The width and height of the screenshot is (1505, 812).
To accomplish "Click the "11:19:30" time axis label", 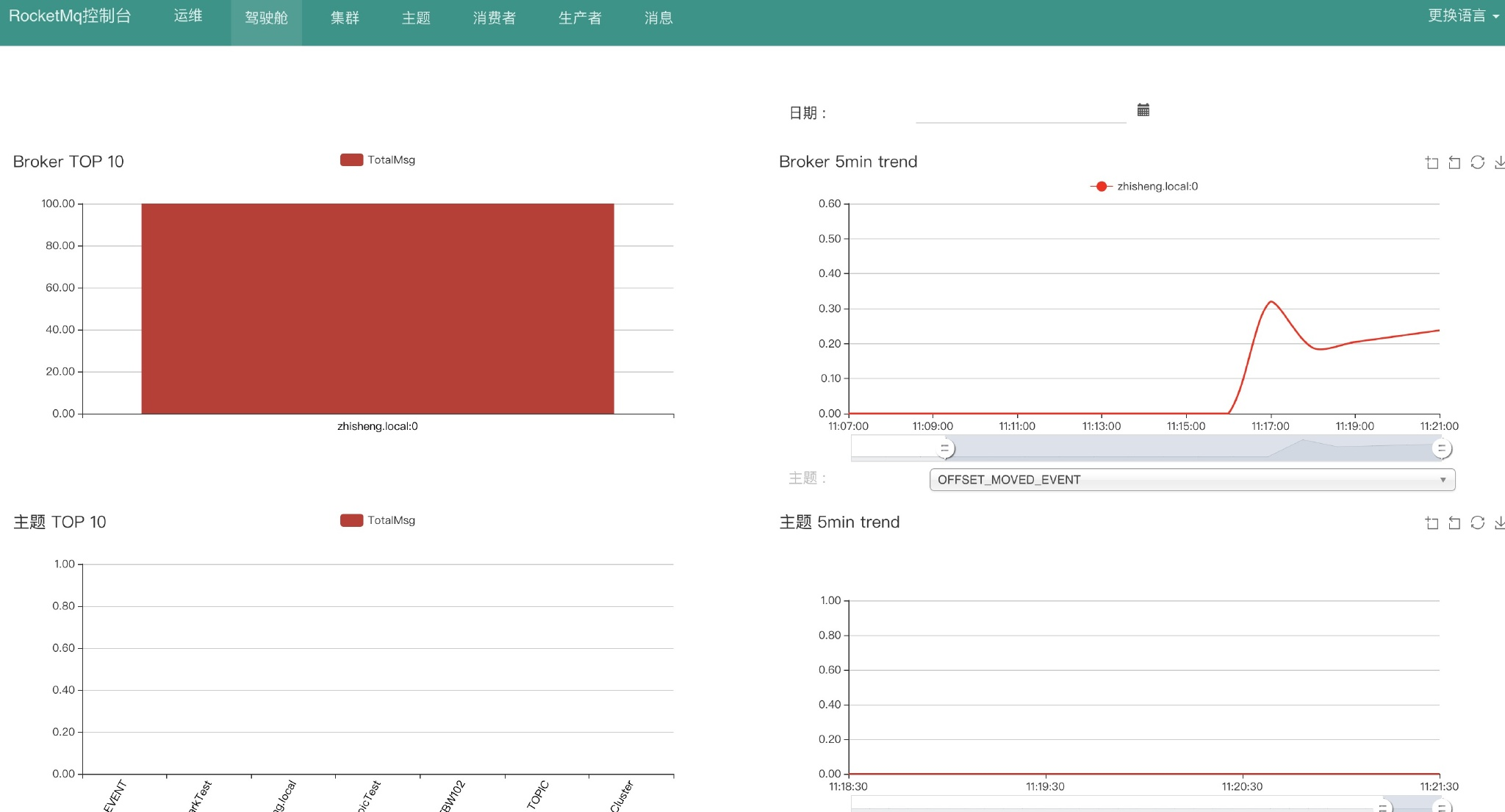I will coord(1045,786).
